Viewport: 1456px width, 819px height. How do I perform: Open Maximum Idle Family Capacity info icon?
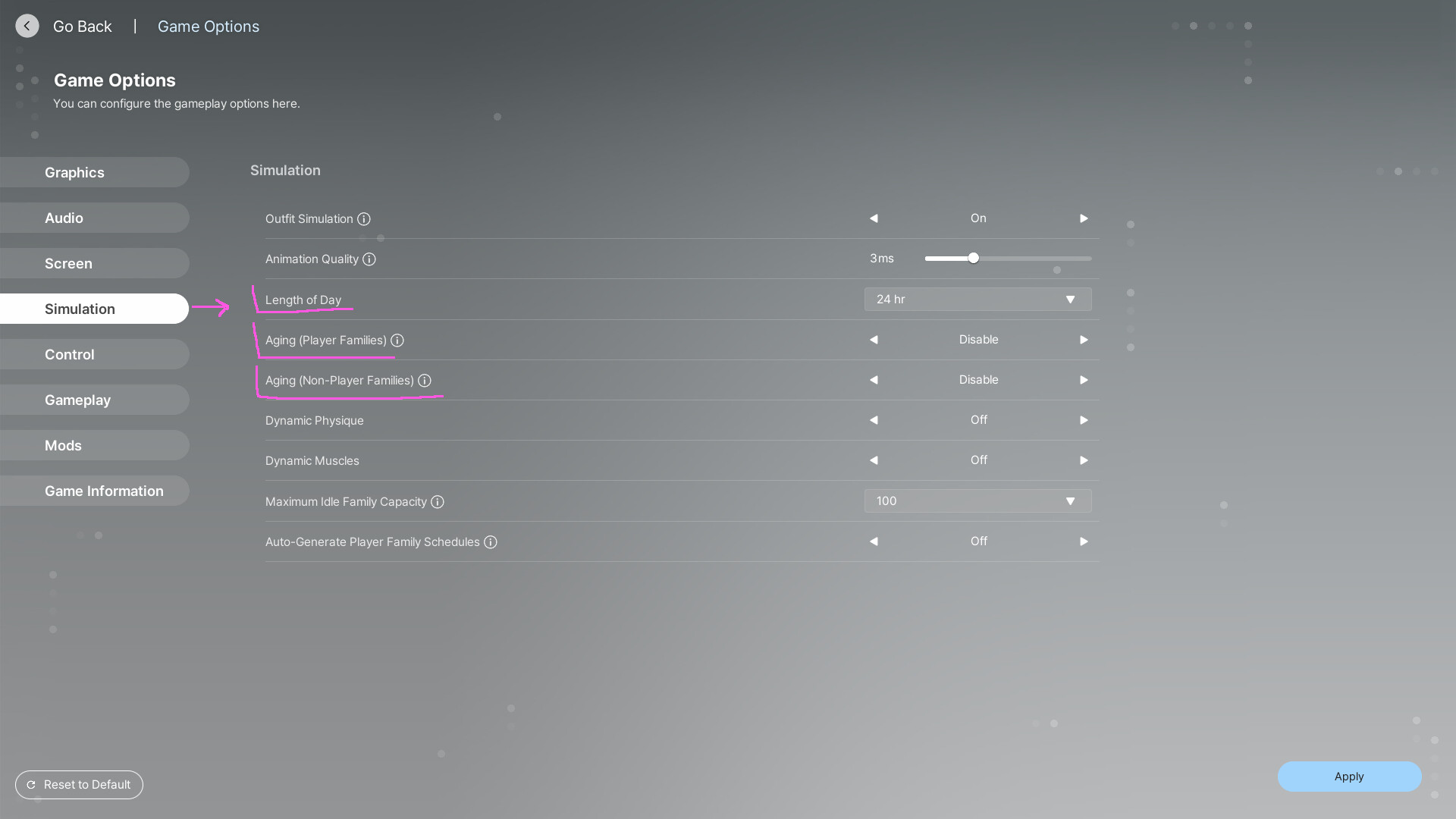438,502
